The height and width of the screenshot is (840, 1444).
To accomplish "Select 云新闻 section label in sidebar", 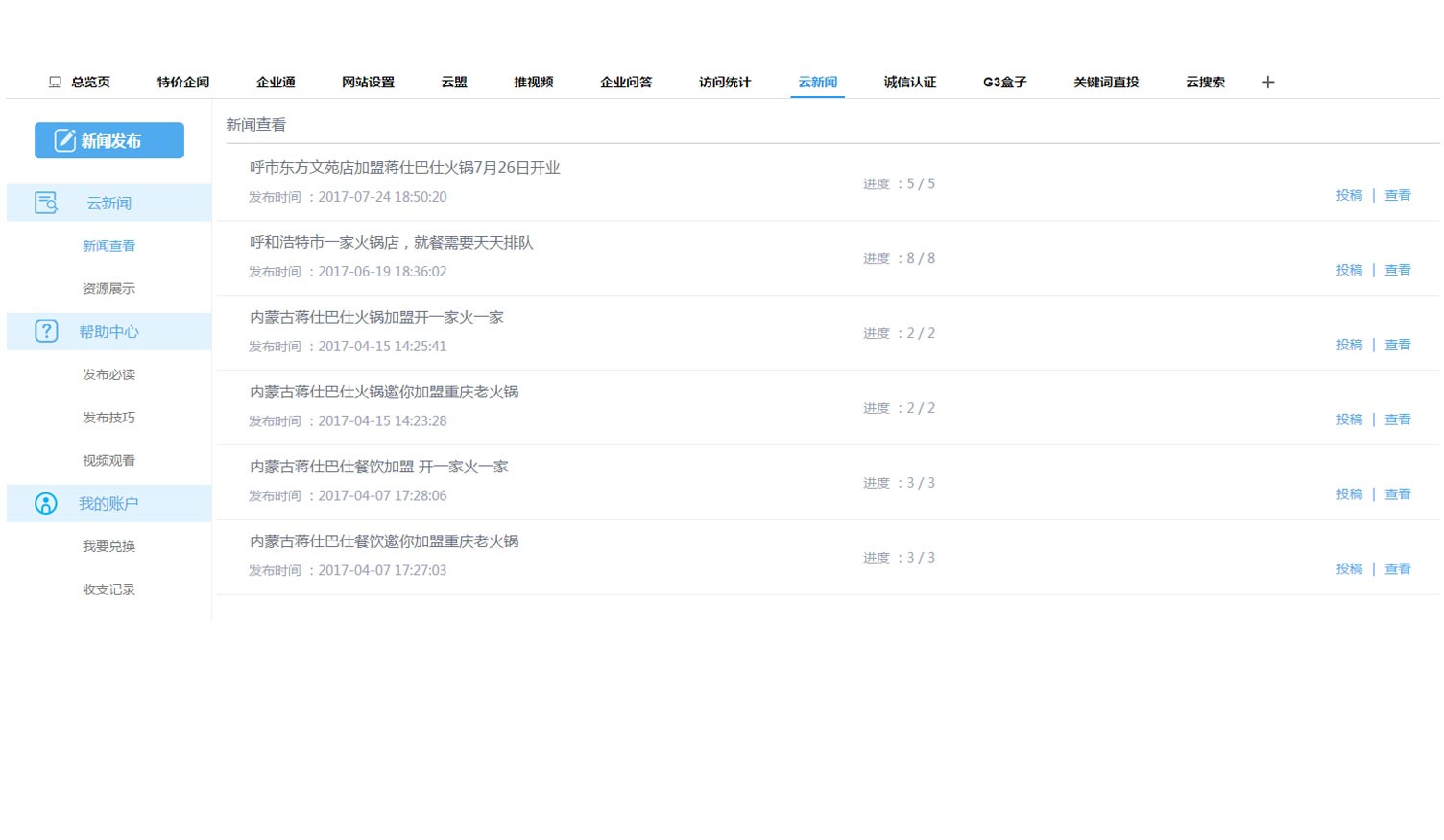I will click(109, 204).
